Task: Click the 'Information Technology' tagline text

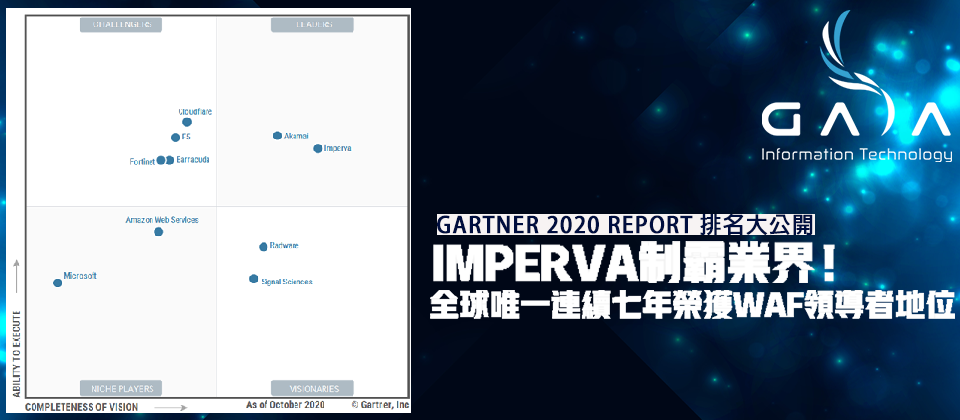Action: [857, 155]
